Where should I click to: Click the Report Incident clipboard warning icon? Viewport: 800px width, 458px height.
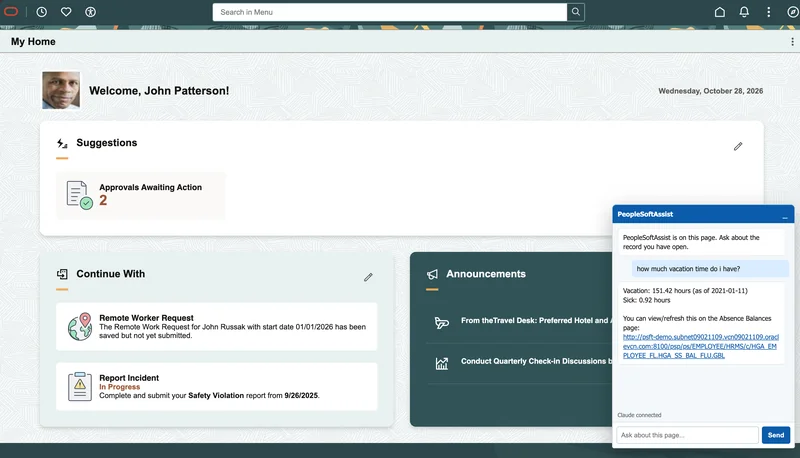coord(80,387)
